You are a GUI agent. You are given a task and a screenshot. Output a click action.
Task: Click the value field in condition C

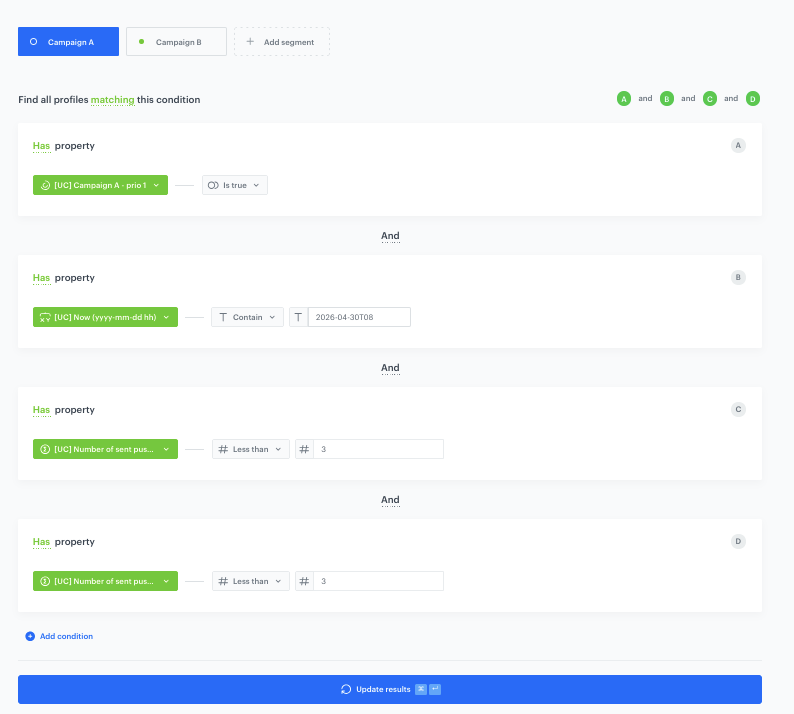point(380,449)
